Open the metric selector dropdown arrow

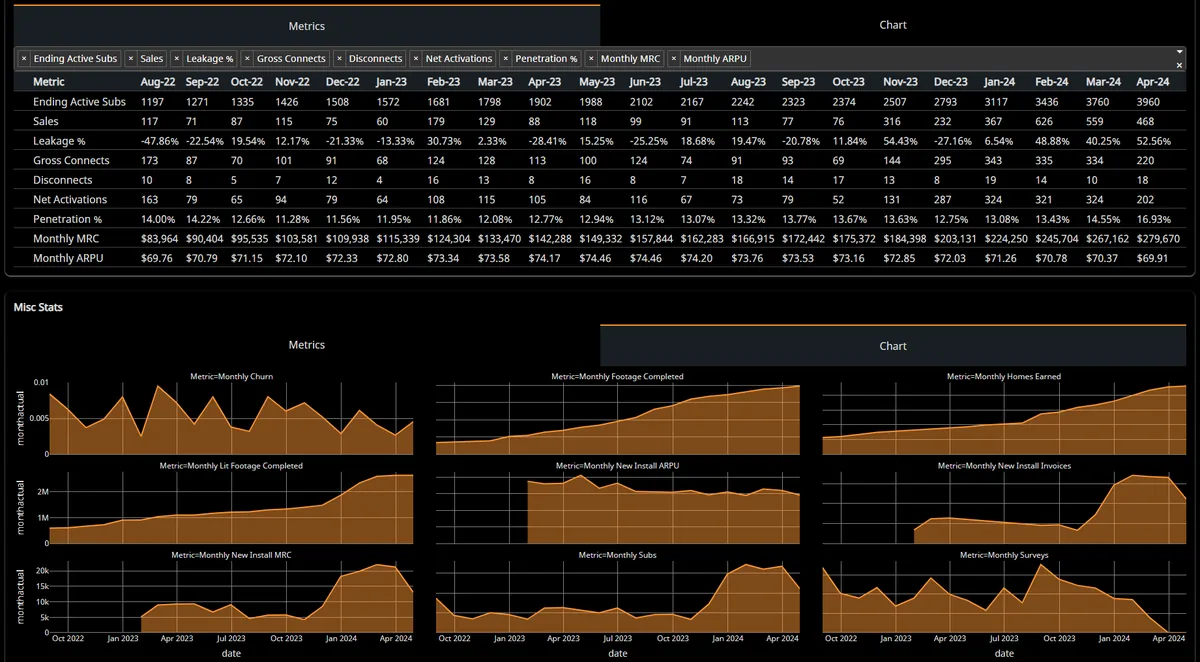coord(1179,51)
